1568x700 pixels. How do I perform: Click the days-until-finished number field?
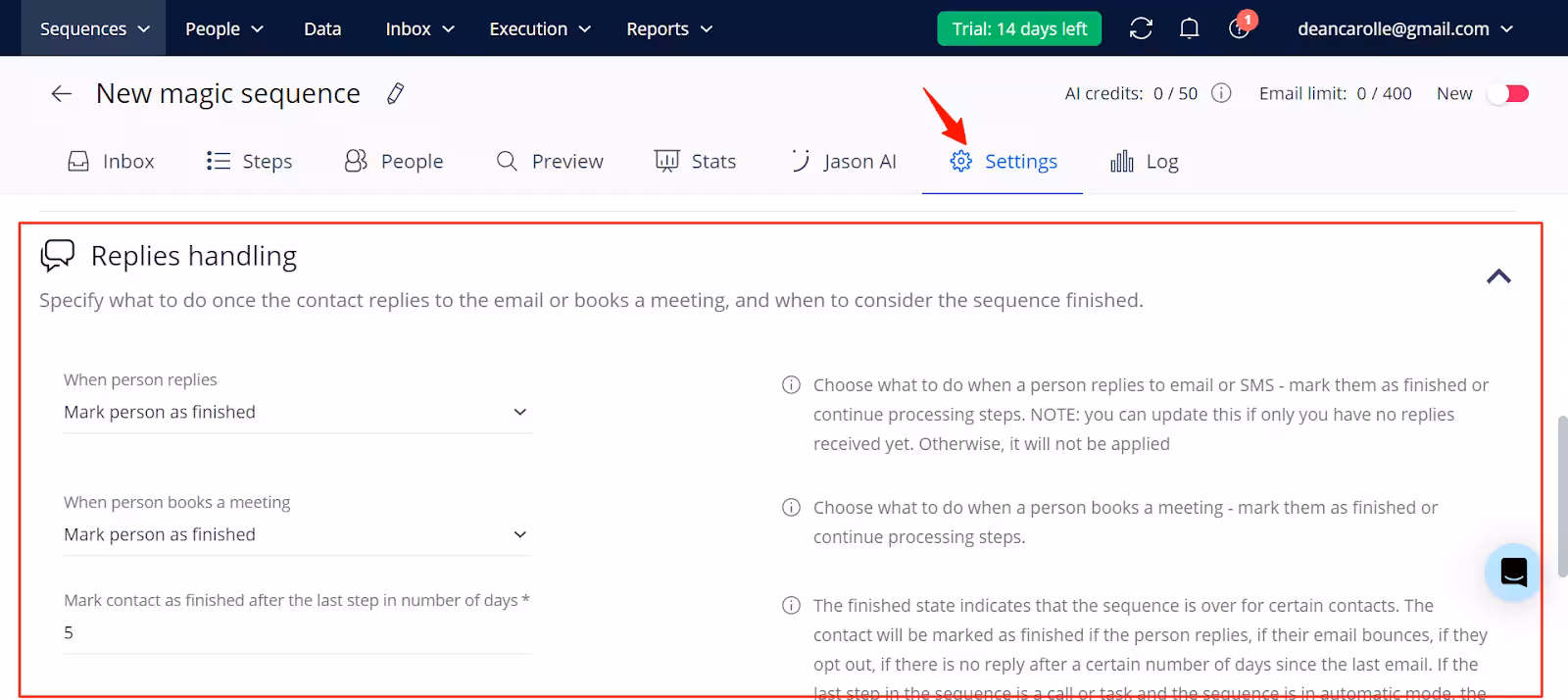(x=297, y=633)
